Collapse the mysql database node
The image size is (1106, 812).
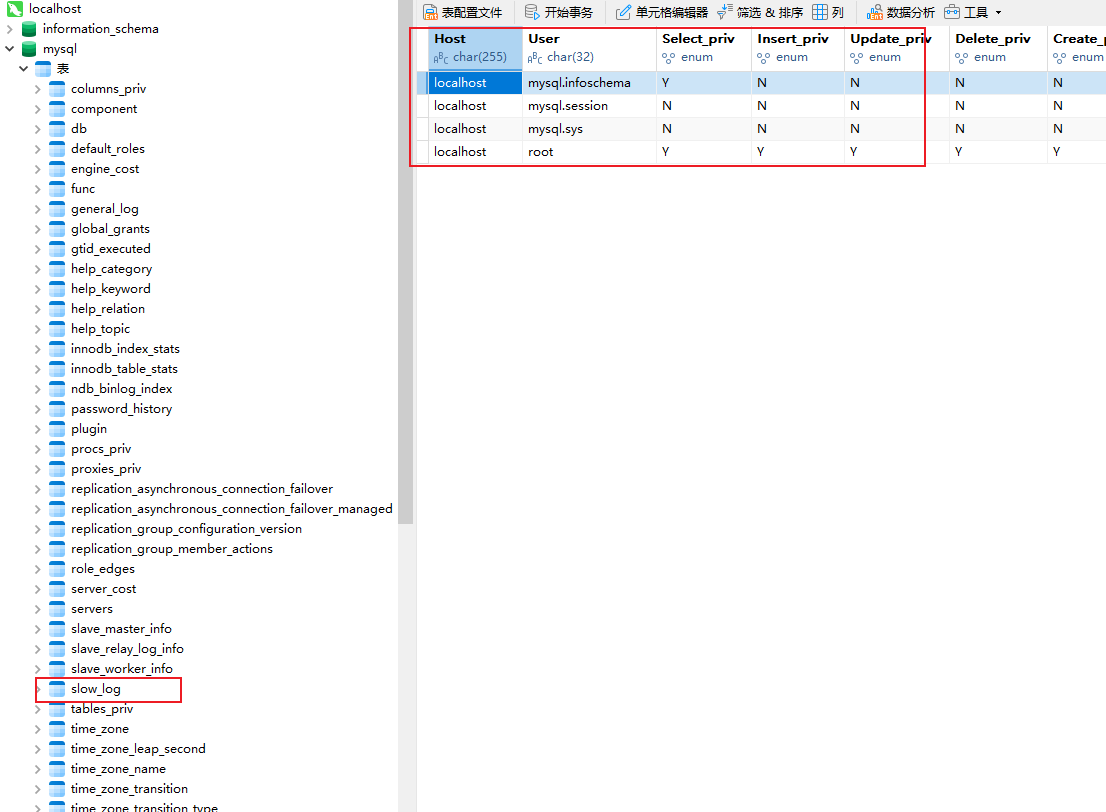(10, 49)
